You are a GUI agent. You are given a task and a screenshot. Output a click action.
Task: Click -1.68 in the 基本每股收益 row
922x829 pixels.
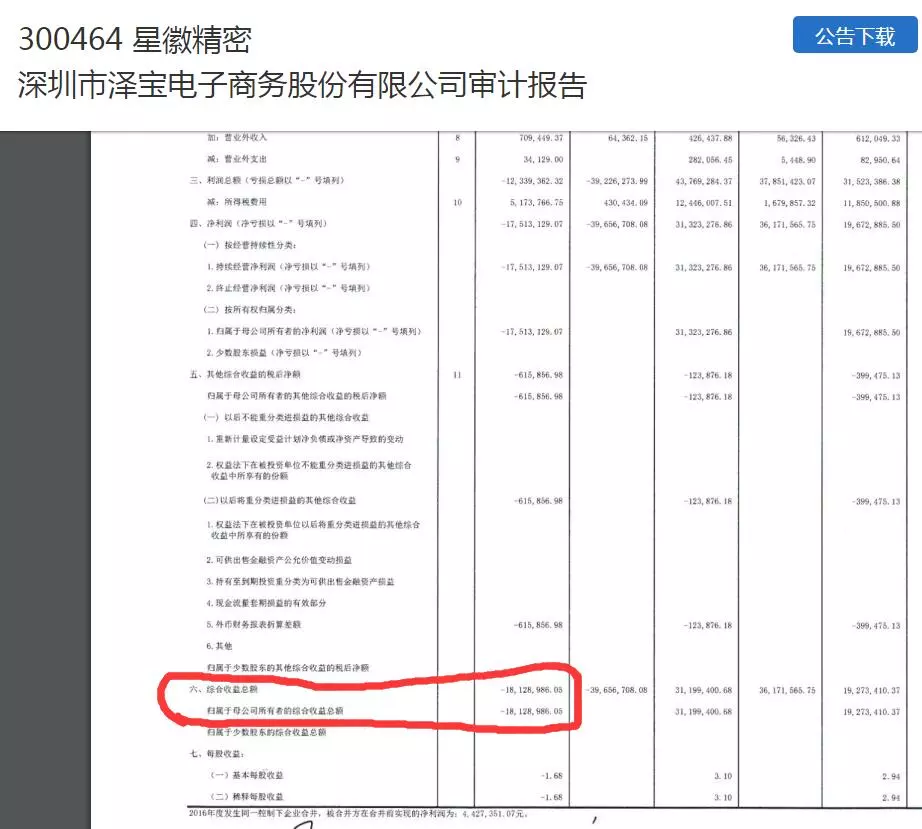coord(552,776)
